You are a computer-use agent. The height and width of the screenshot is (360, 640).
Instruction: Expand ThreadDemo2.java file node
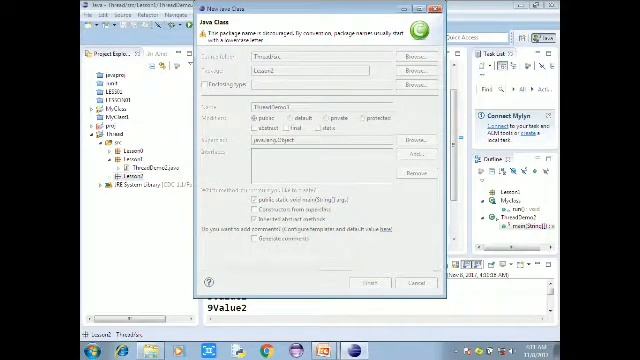(118, 168)
